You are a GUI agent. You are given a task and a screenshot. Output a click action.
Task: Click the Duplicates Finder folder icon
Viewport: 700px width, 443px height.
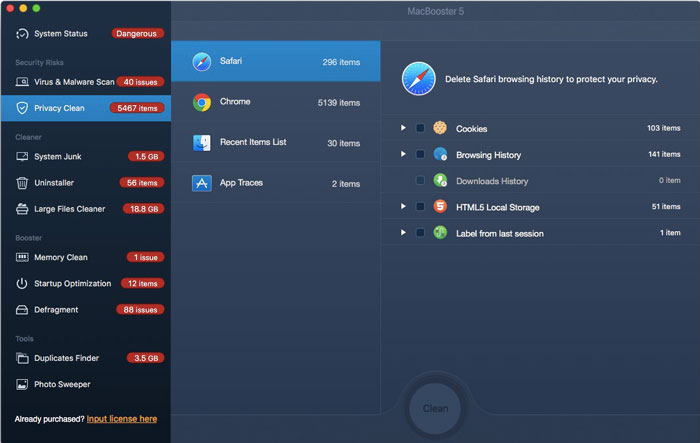[22, 358]
